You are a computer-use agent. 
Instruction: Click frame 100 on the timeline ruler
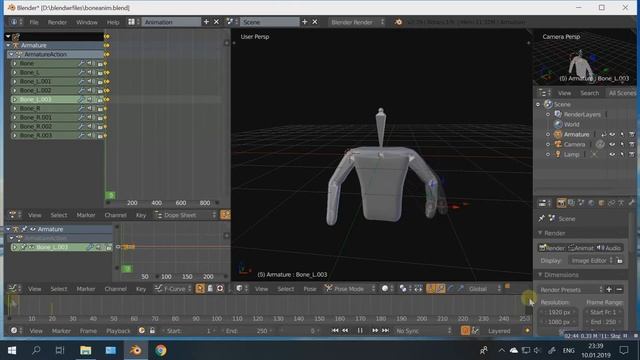(x=216, y=318)
